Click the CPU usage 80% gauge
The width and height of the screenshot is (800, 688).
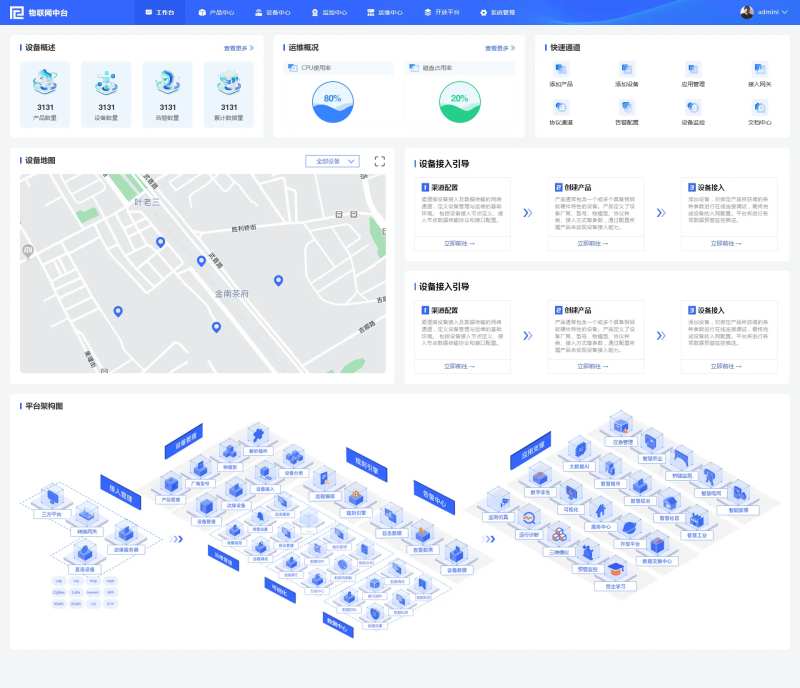[332, 99]
